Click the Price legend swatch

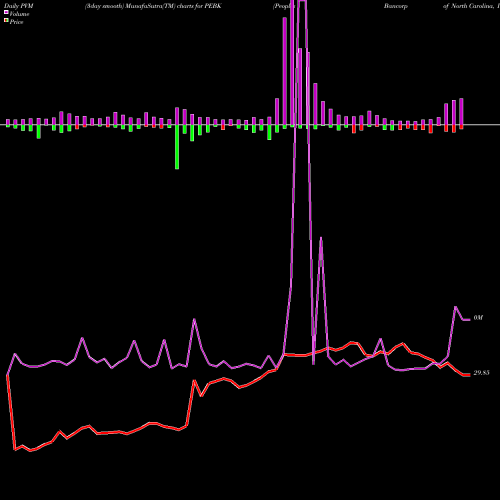6,21
